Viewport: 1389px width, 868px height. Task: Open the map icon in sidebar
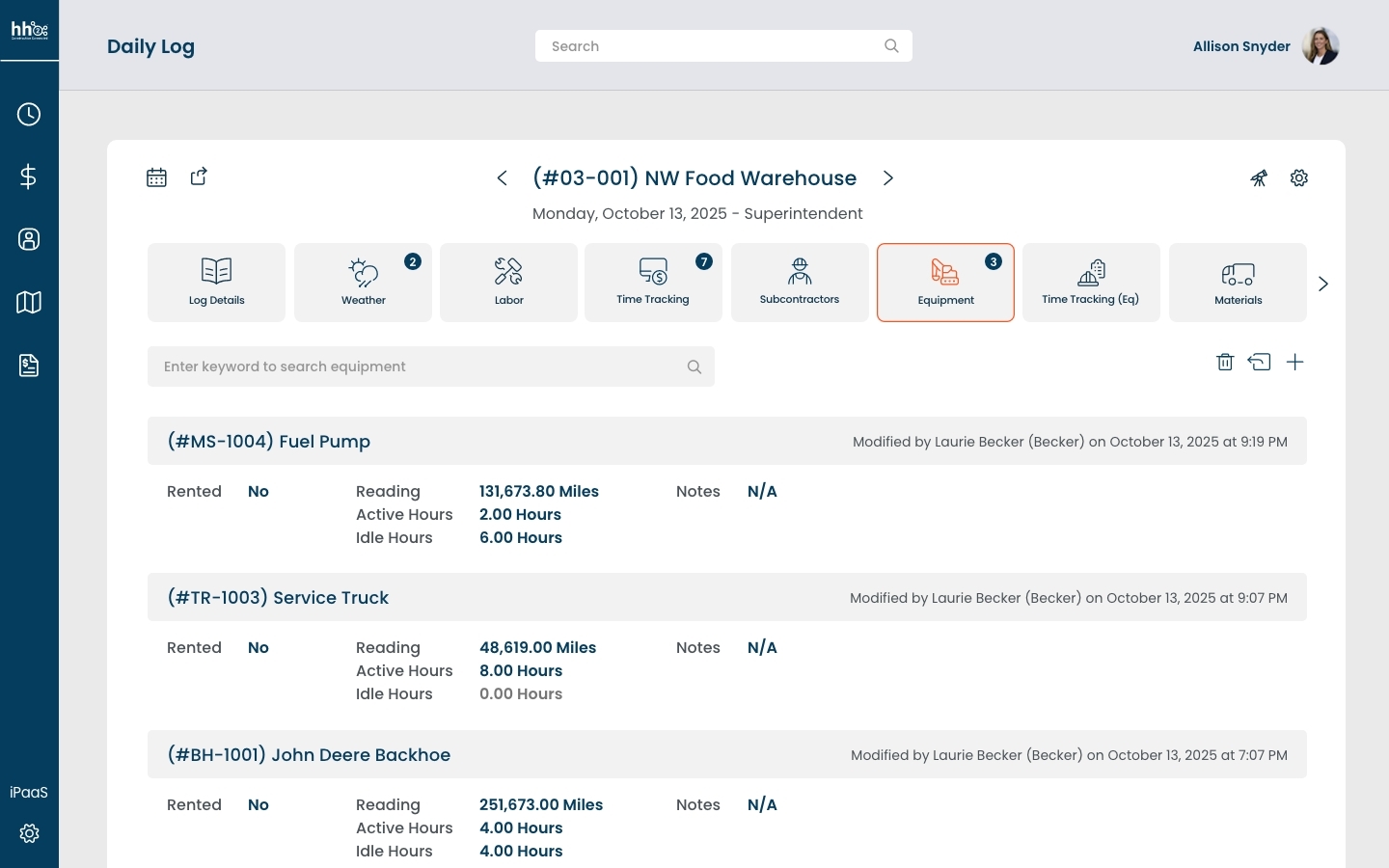click(29, 303)
